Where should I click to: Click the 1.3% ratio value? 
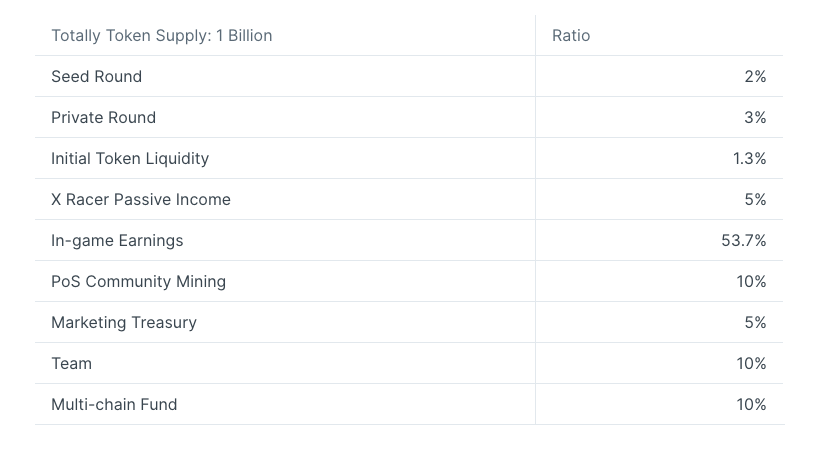click(x=749, y=159)
